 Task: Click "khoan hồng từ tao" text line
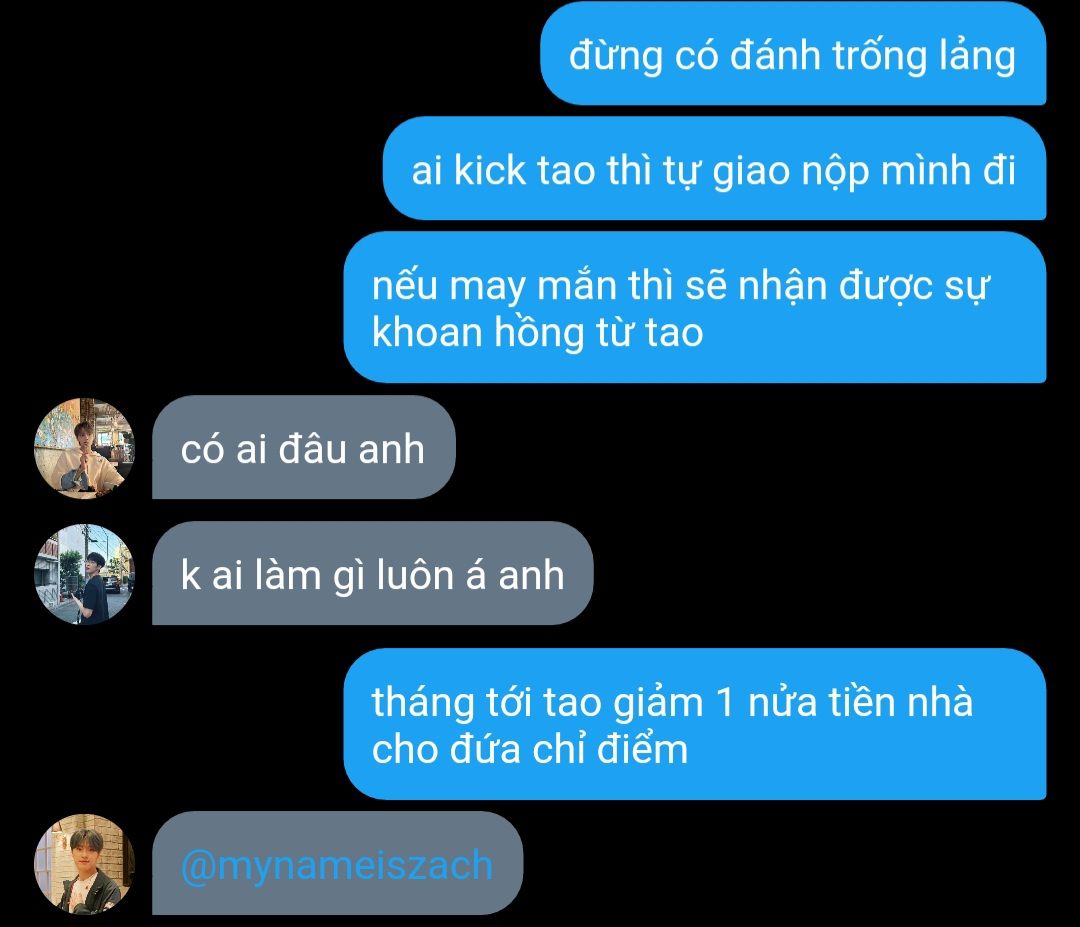537,333
